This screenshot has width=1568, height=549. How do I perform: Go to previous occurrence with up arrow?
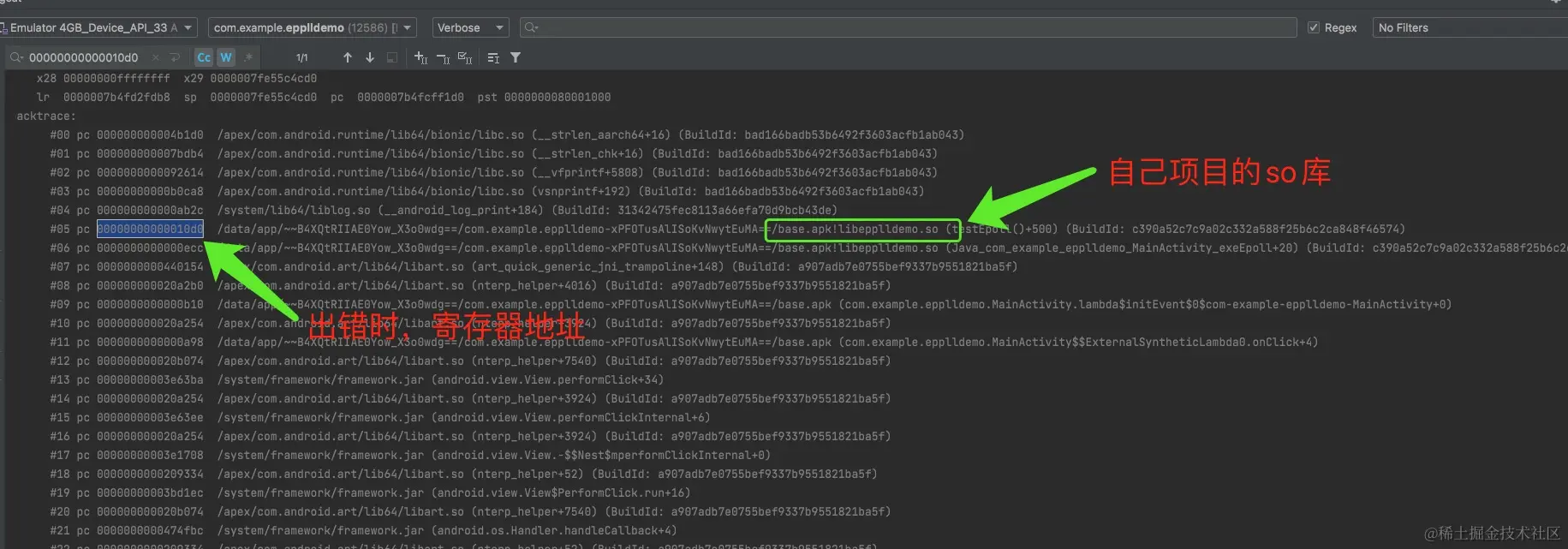click(x=347, y=57)
